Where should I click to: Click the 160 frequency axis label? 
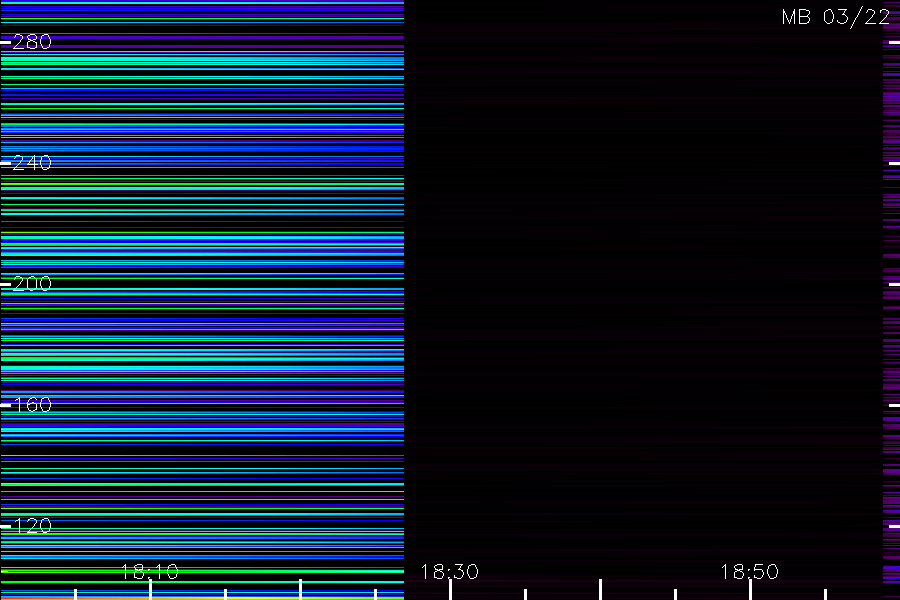pos(32,405)
